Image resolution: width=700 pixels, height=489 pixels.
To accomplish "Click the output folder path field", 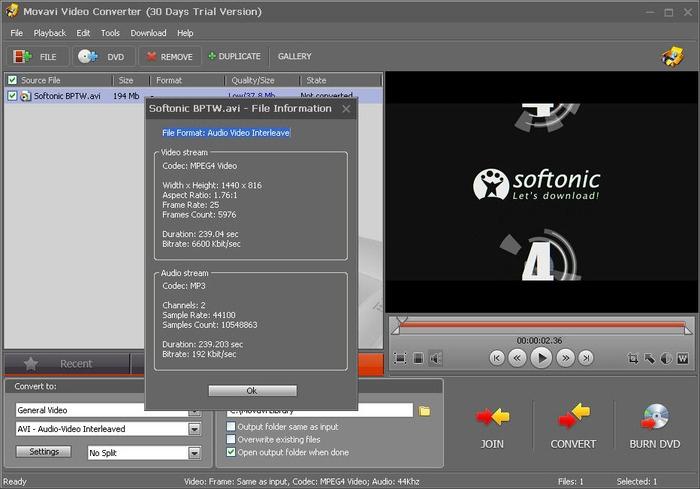I will [x=320, y=411].
